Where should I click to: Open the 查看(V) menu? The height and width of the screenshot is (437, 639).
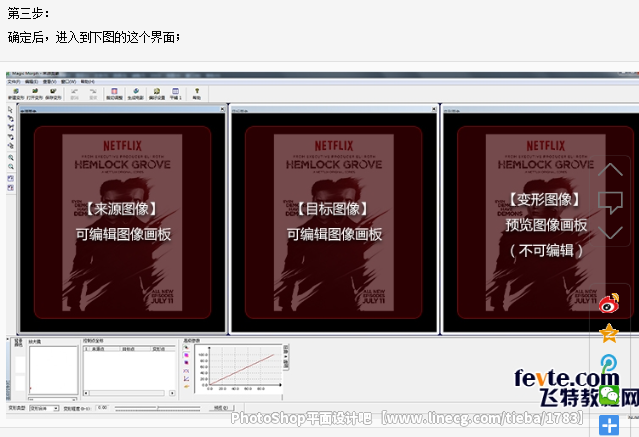50,82
